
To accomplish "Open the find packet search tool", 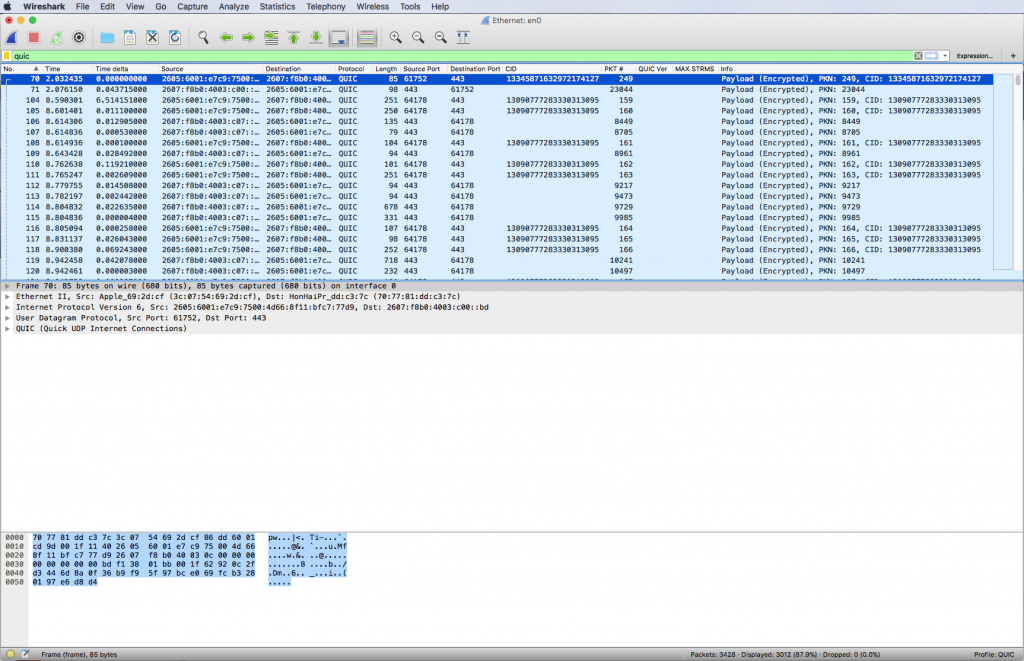I will (x=204, y=37).
